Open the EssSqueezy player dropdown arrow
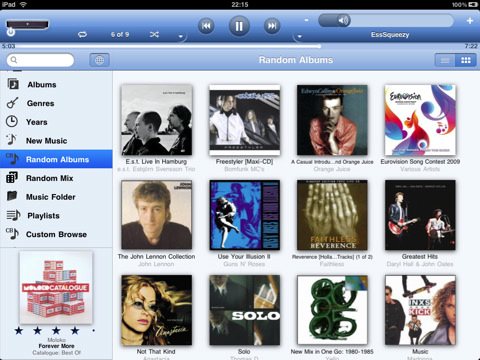Image resolution: width=480 pixels, height=360 pixels. click(299, 36)
